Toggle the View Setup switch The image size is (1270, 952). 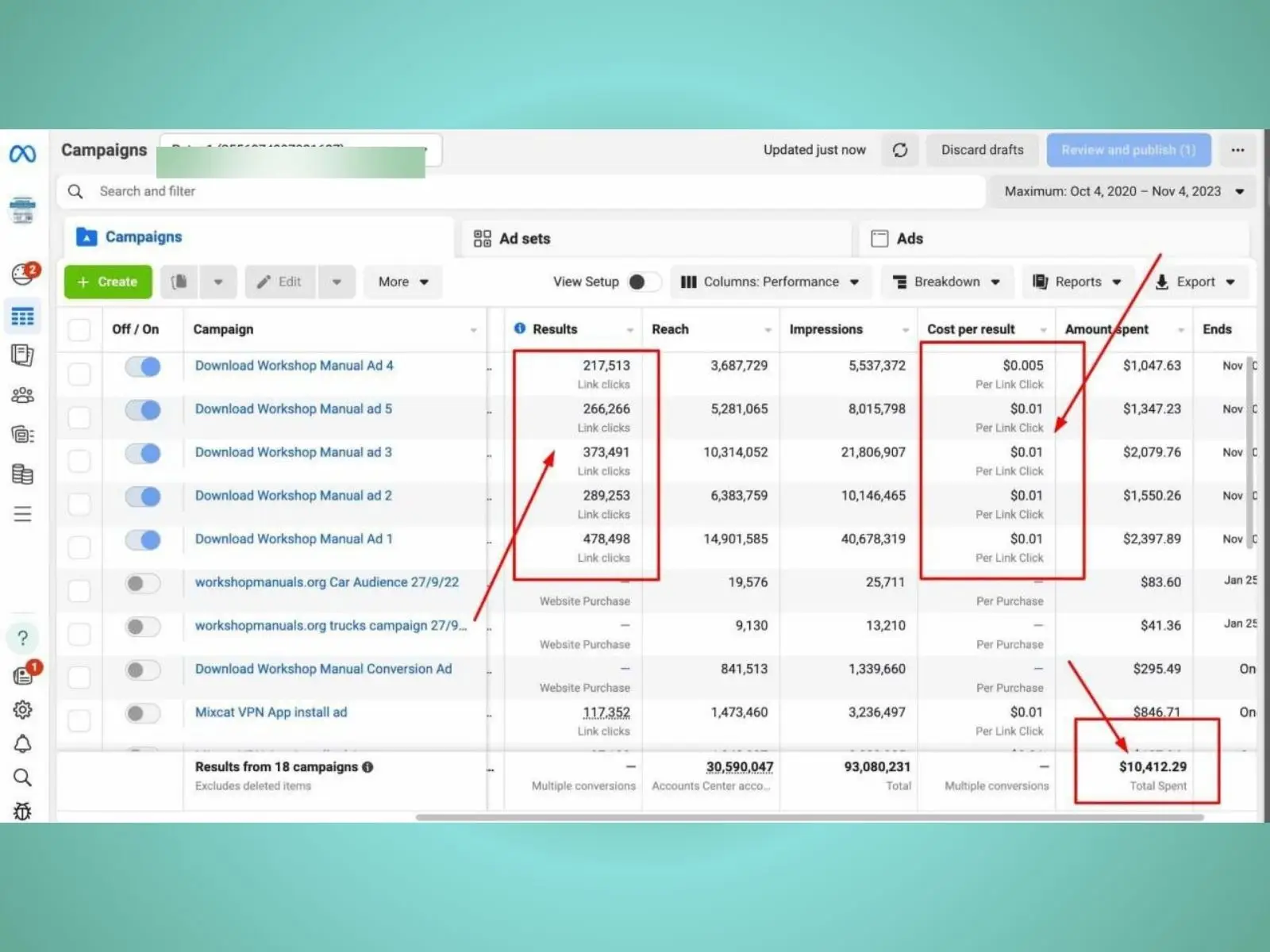643,282
